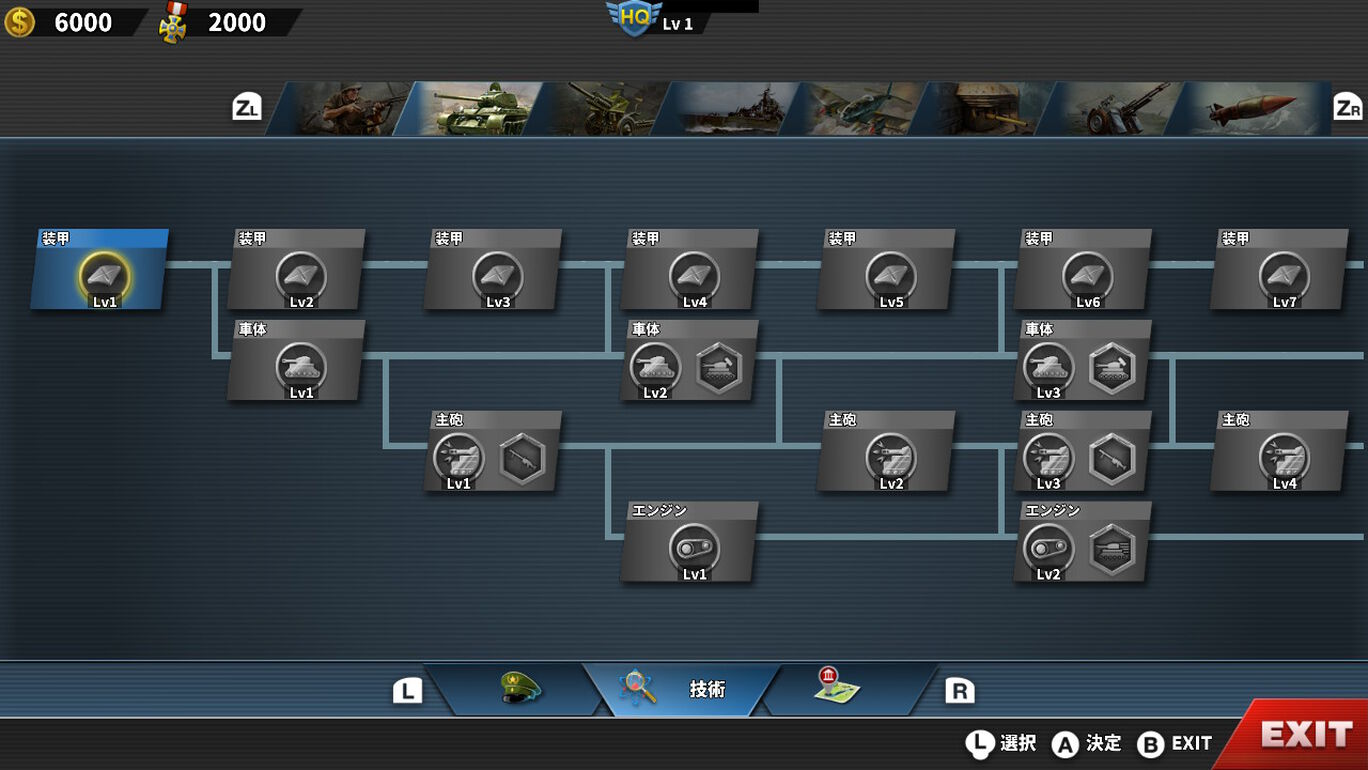Switch to the map landmark tab
1368x770 pixels.
[838, 689]
